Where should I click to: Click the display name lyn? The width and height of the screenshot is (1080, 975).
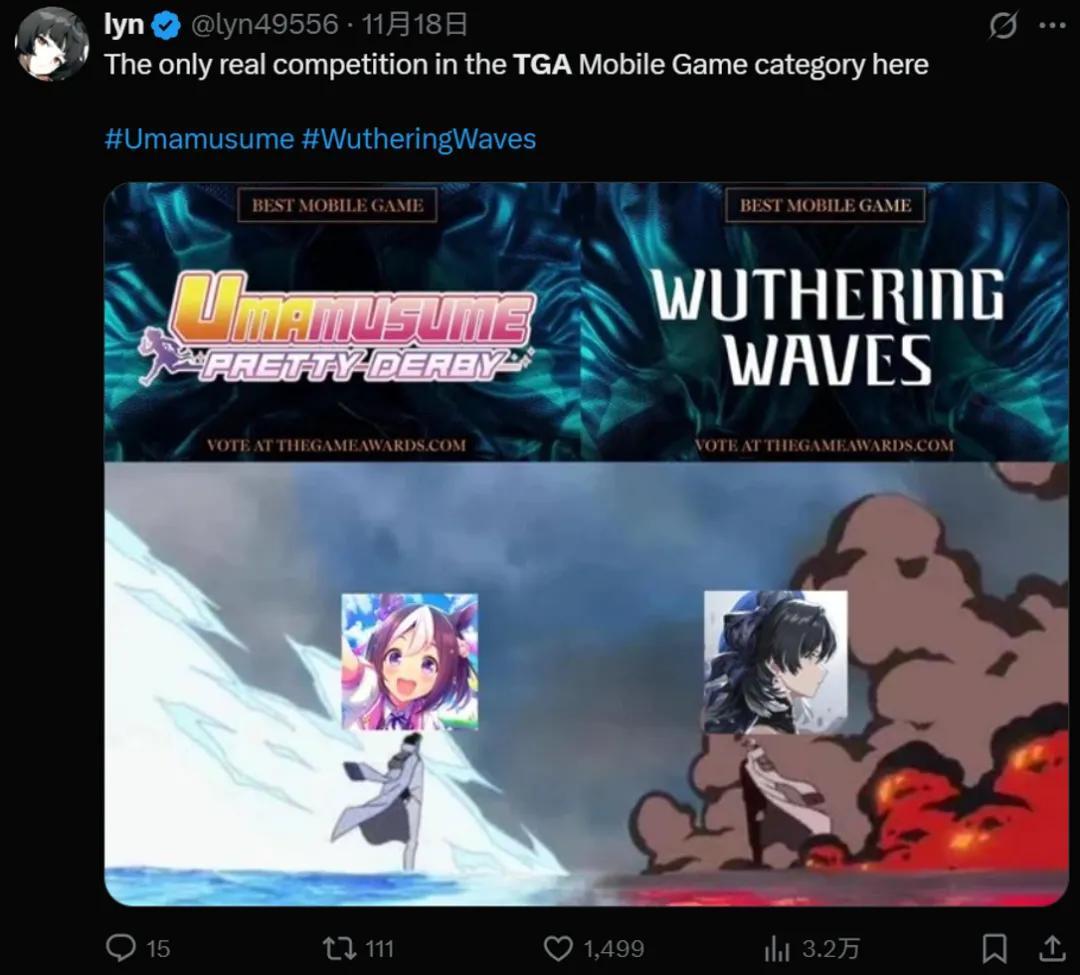tap(124, 25)
